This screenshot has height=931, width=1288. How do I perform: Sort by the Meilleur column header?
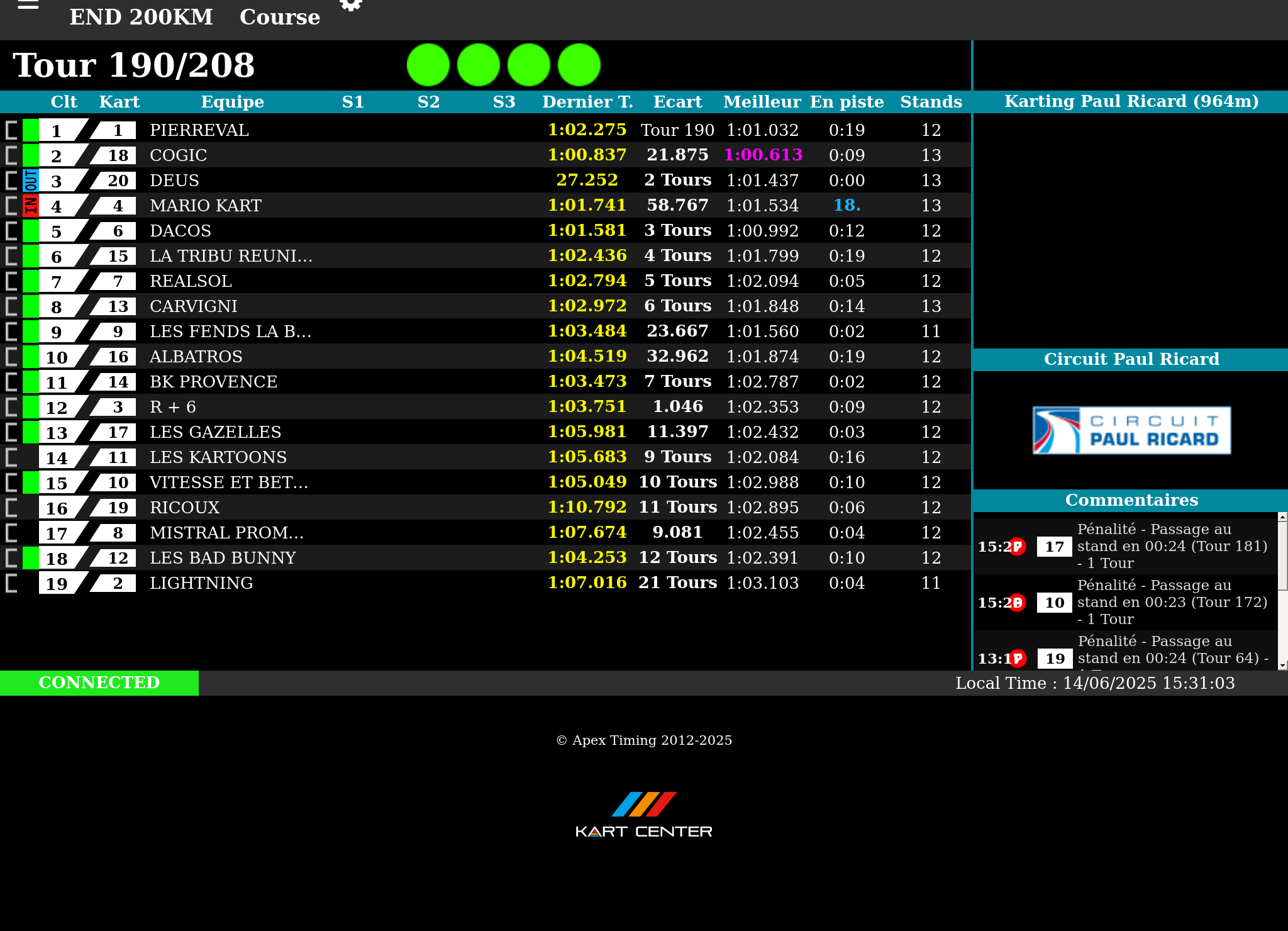coord(762,102)
